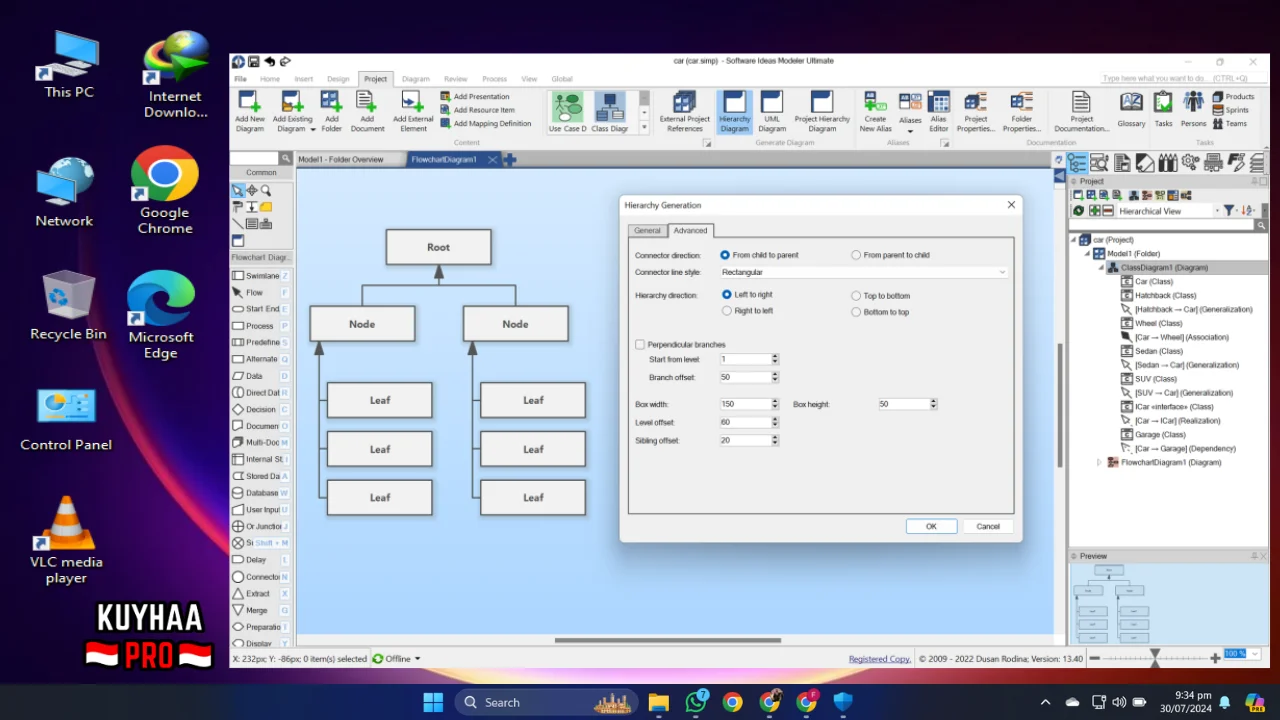Switch to Model1 - Folder Overview tab
This screenshot has height=720, width=1280.
tap(342, 159)
